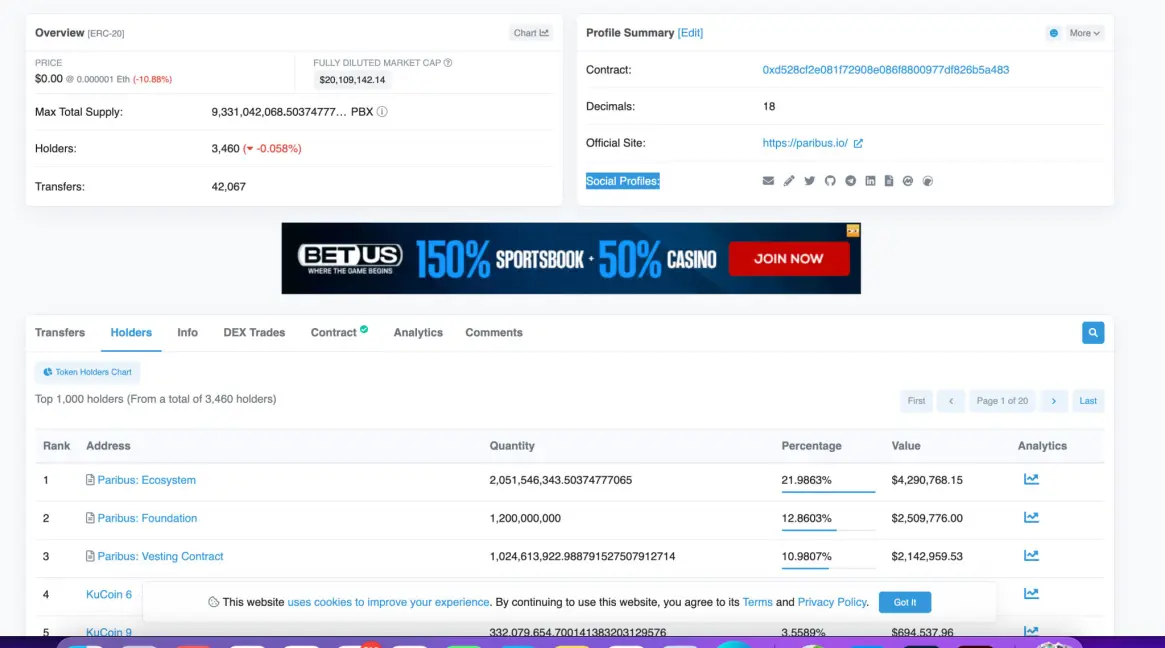
Task: Click the Chart button in Overview
Action: tap(530, 33)
